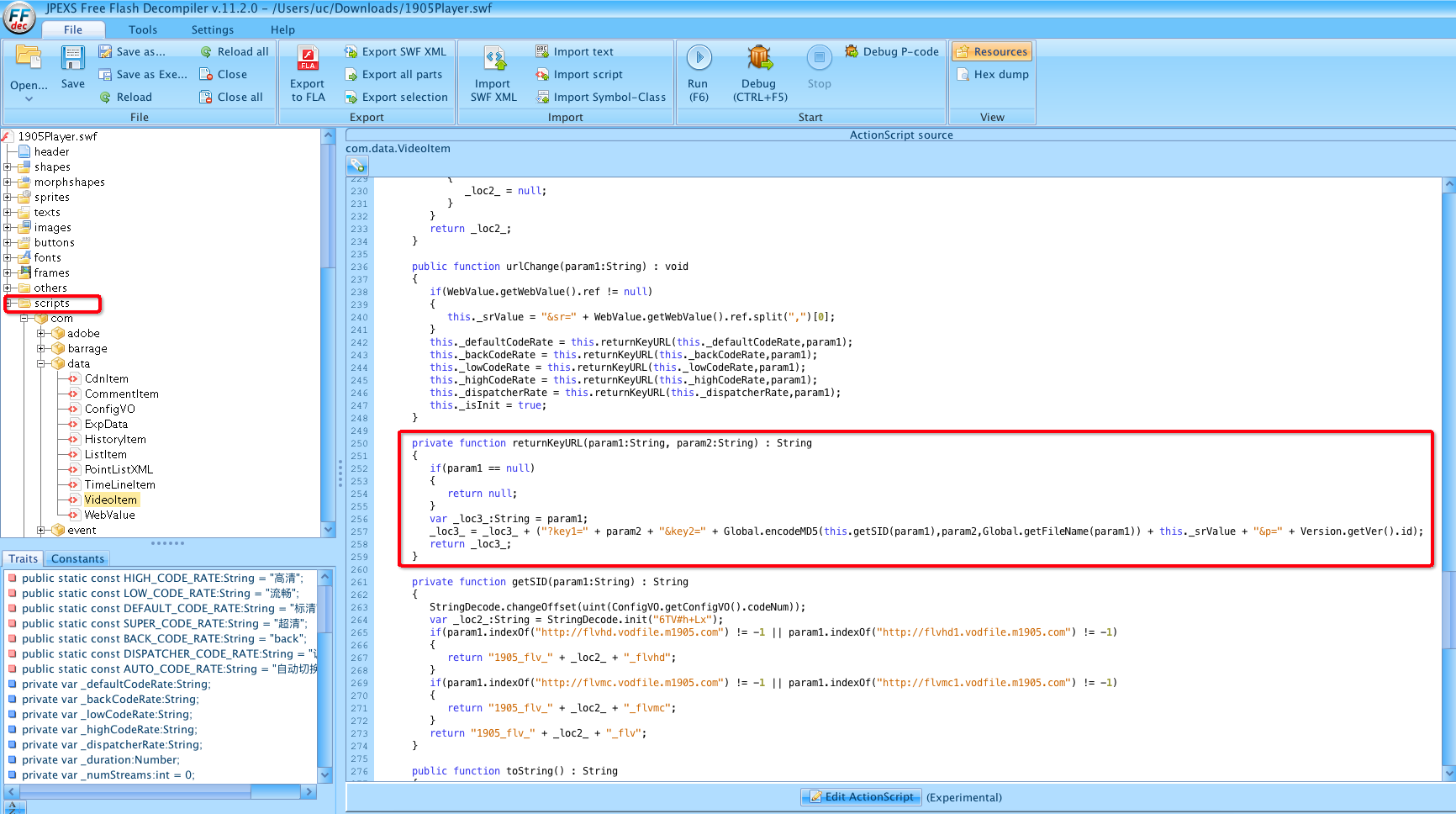Click urlChange function declaration line
1456x814 pixels.
pyautogui.click(x=550, y=266)
